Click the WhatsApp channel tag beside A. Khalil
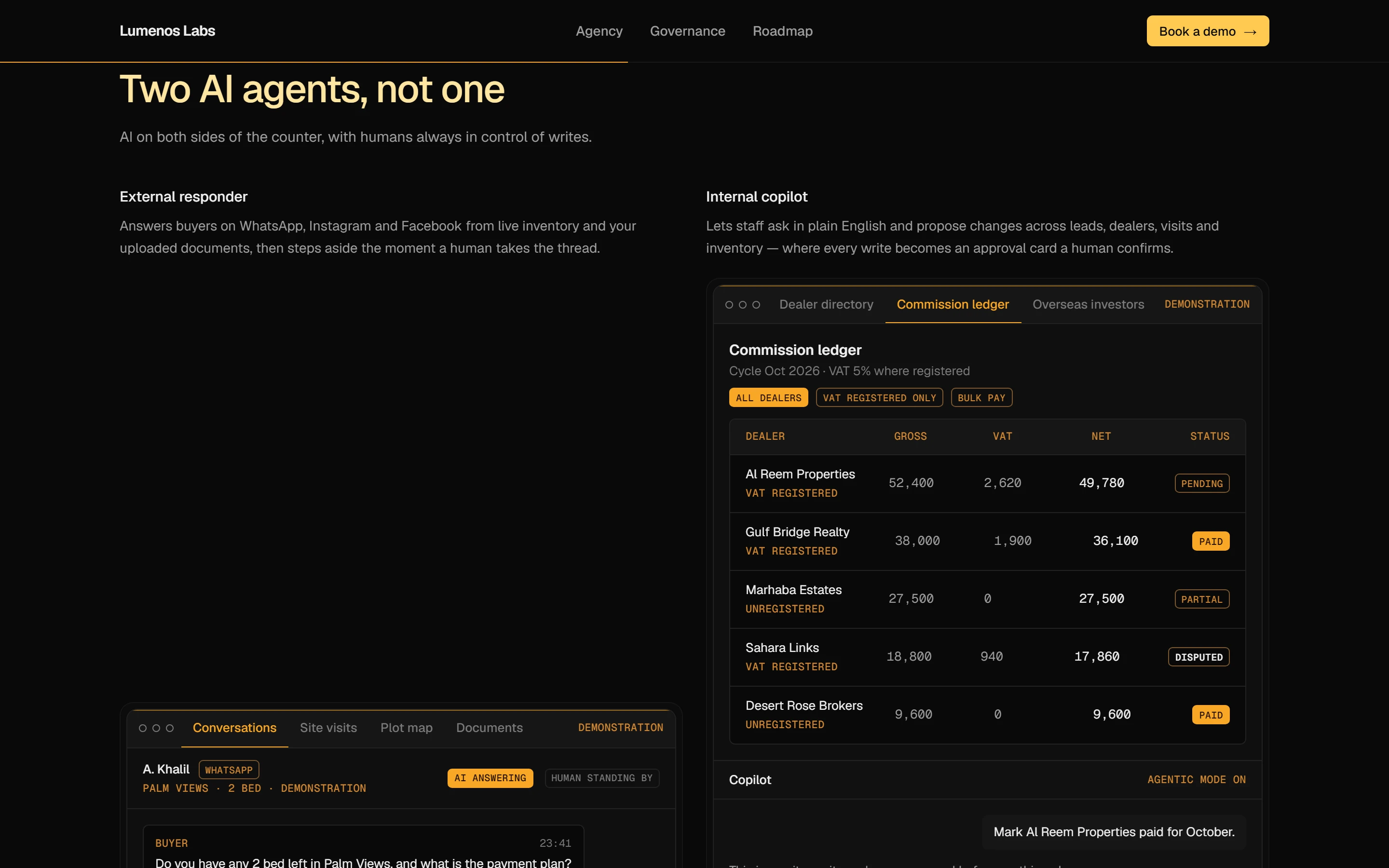The height and width of the screenshot is (868, 1389). click(x=229, y=770)
